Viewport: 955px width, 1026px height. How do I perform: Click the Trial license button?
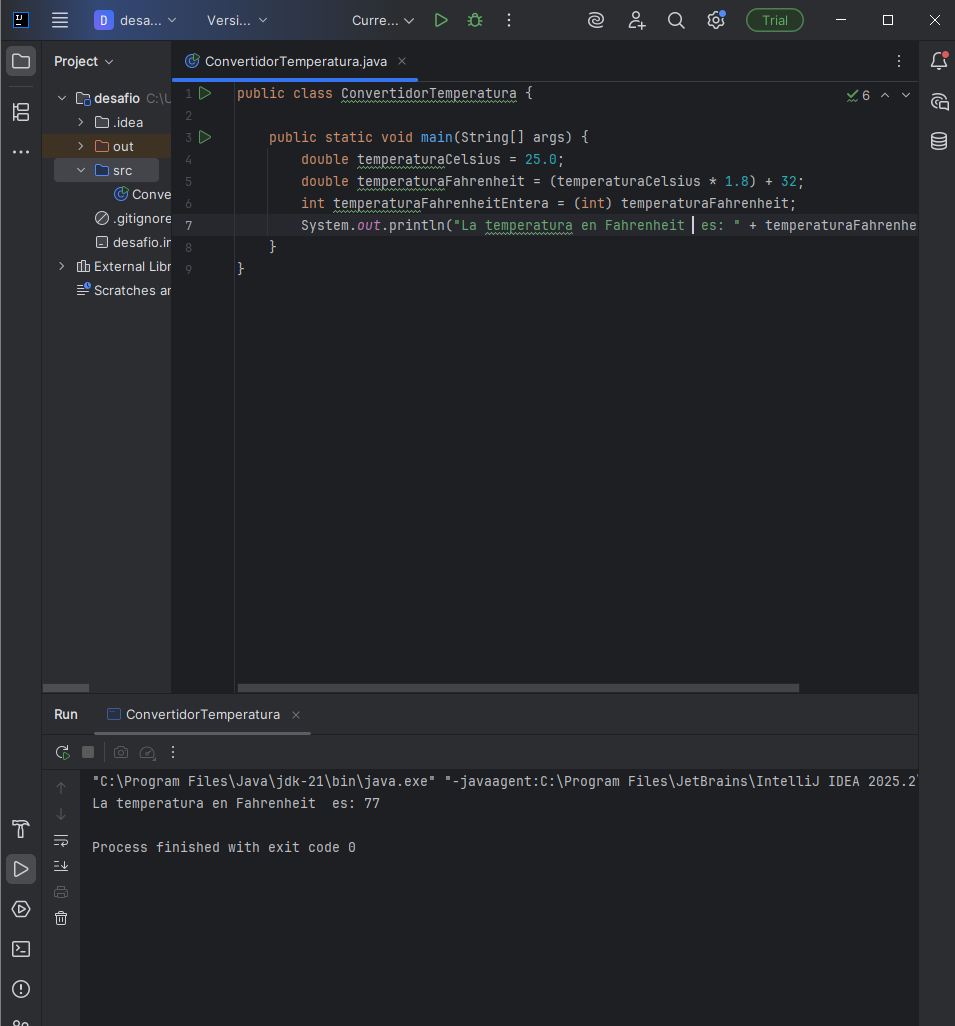click(774, 20)
